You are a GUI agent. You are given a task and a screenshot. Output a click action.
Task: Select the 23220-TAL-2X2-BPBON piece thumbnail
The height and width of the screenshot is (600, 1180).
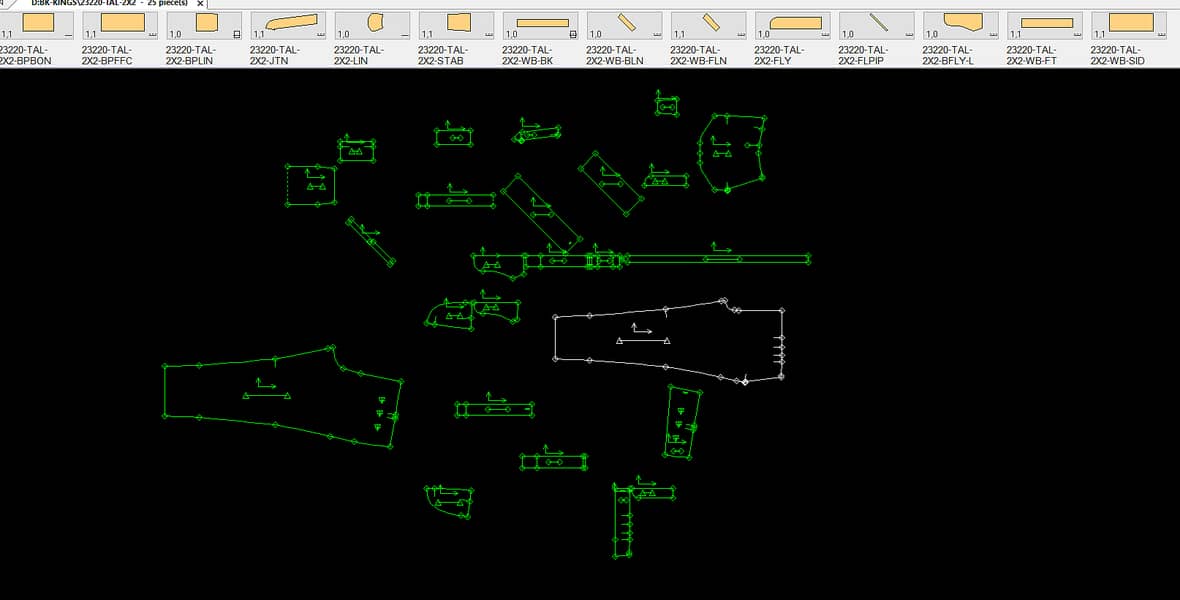click(38, 23)
